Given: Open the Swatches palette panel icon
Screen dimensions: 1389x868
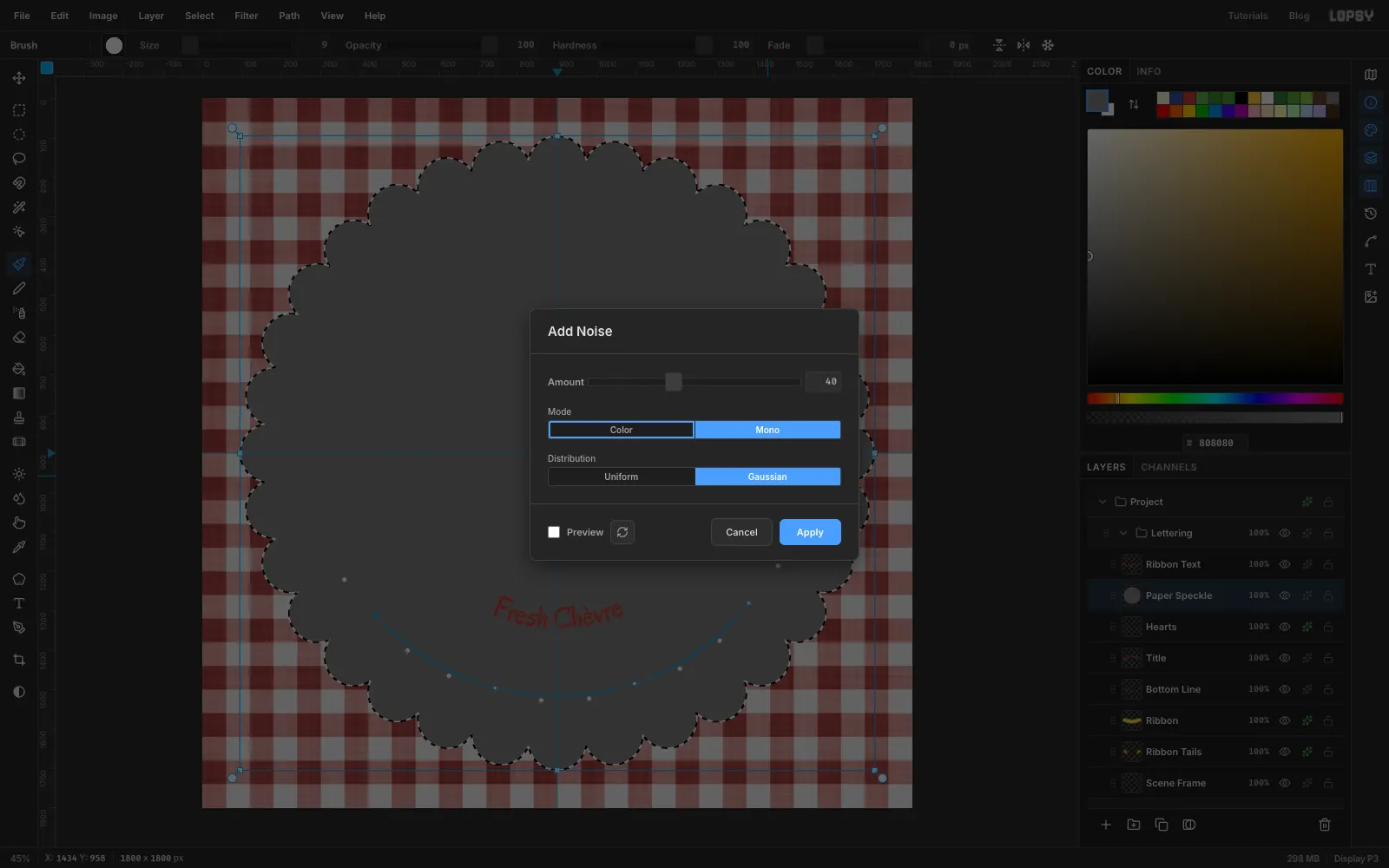Looking at the screenshot, I should [1371, 130].
